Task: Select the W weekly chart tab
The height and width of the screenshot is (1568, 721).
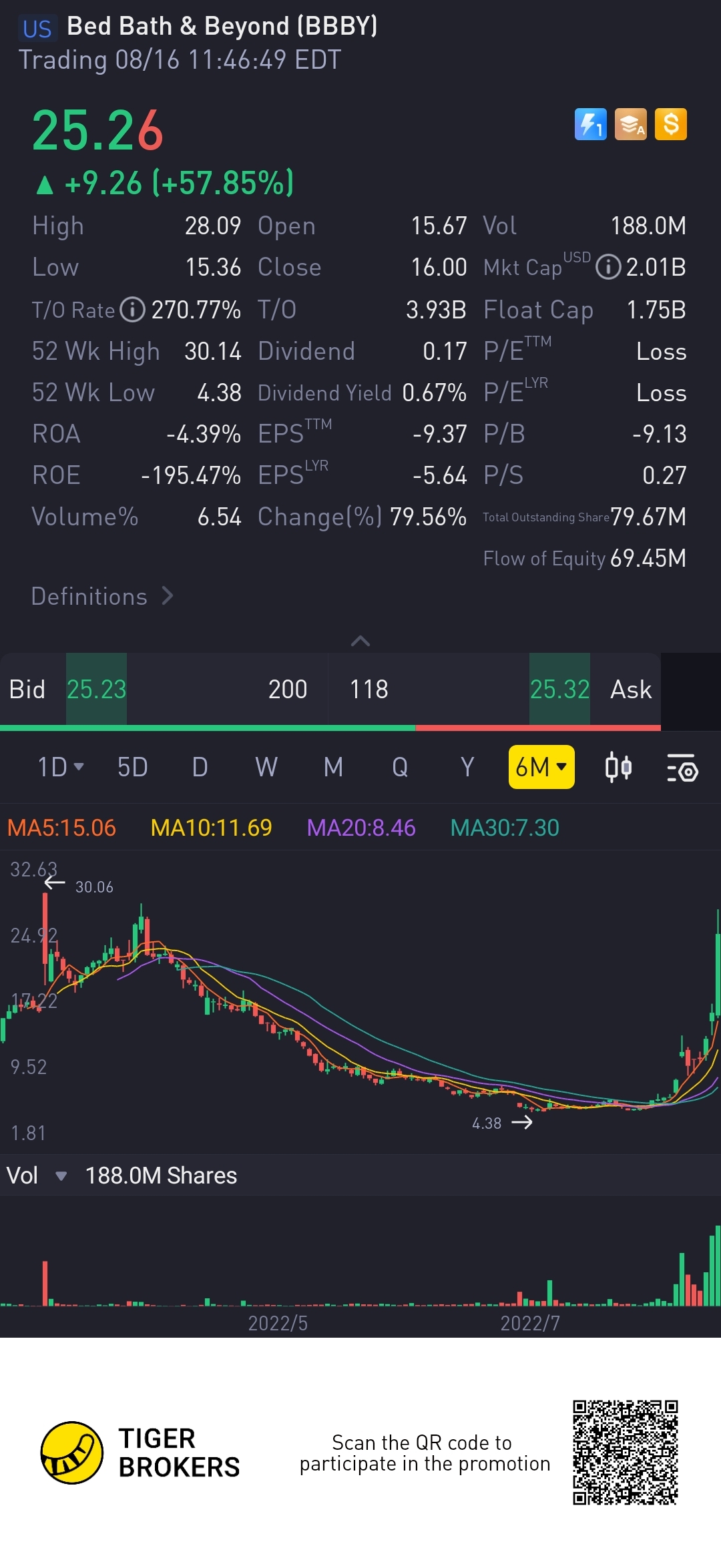Action: (x=266, y=767)
